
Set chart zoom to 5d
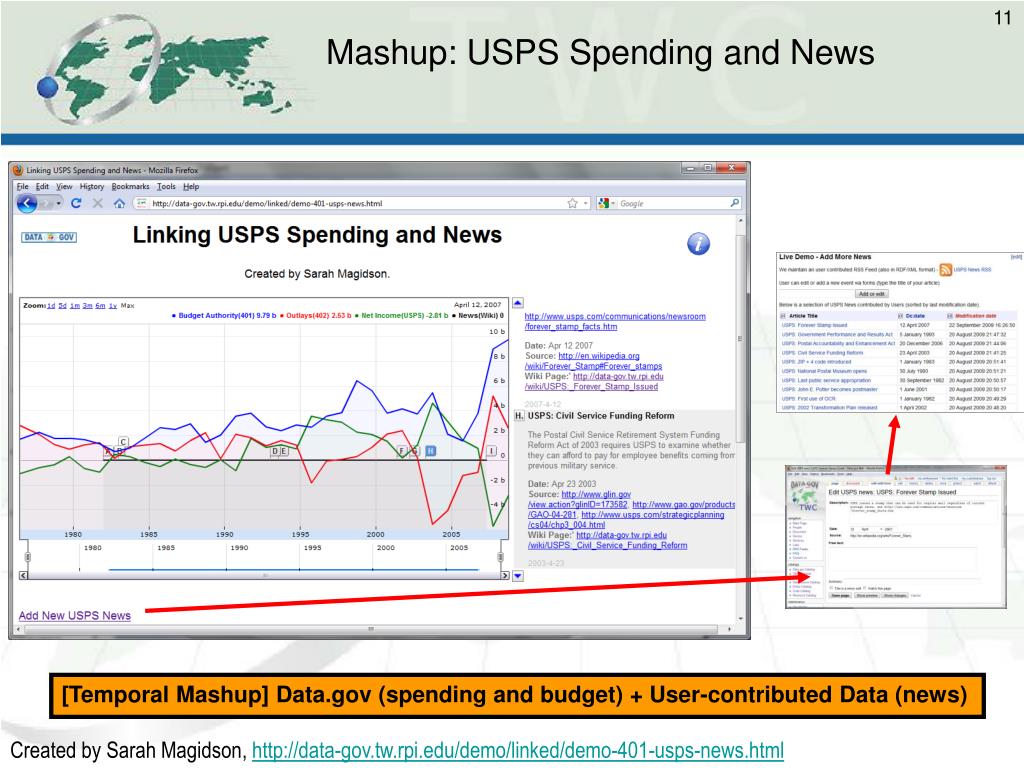pyautogui.click(x=63, y=306)
